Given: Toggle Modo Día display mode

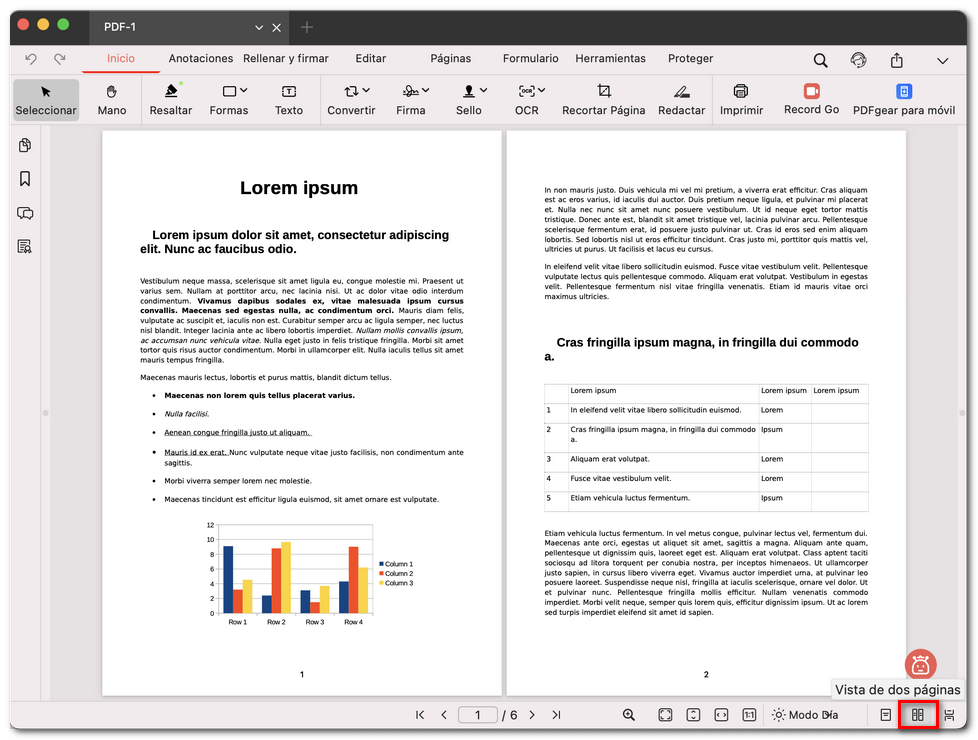Looking at the screenshot, I should coord(805,715).
